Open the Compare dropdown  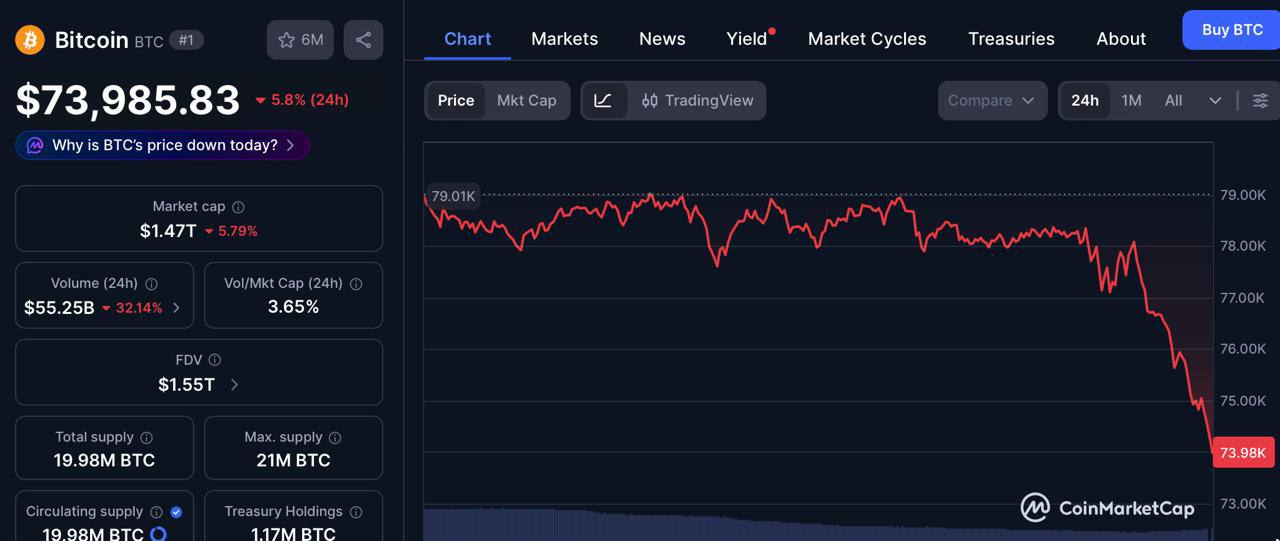(991, 101)
